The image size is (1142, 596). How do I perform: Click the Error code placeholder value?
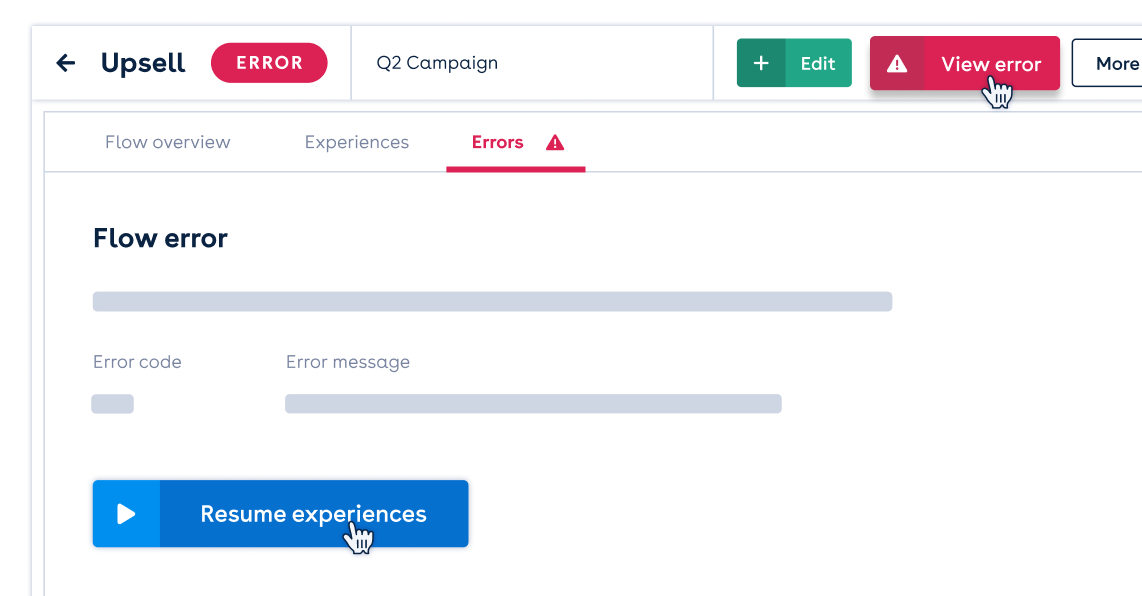112,404
